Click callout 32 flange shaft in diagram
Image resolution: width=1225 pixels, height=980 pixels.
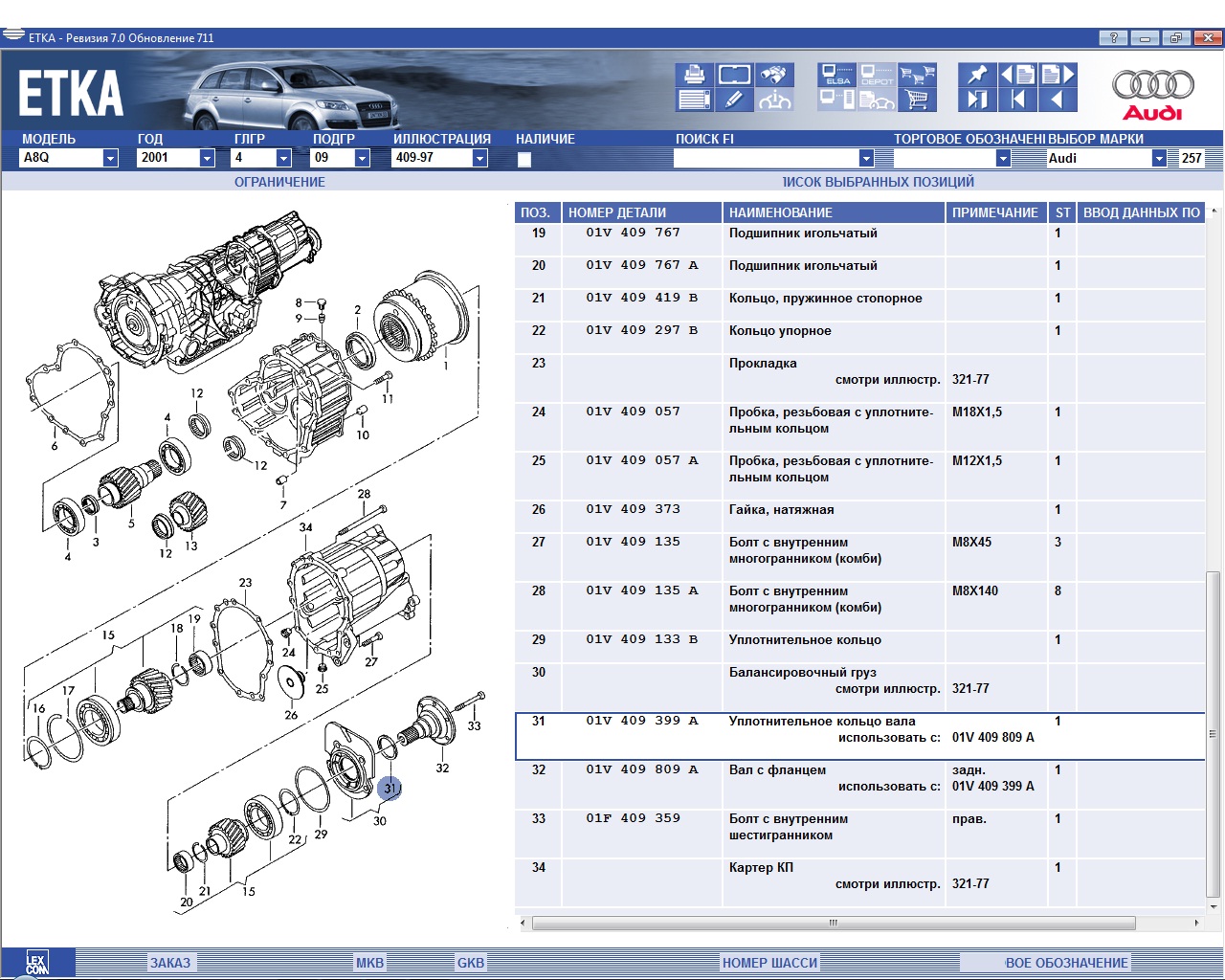point(442,768)
